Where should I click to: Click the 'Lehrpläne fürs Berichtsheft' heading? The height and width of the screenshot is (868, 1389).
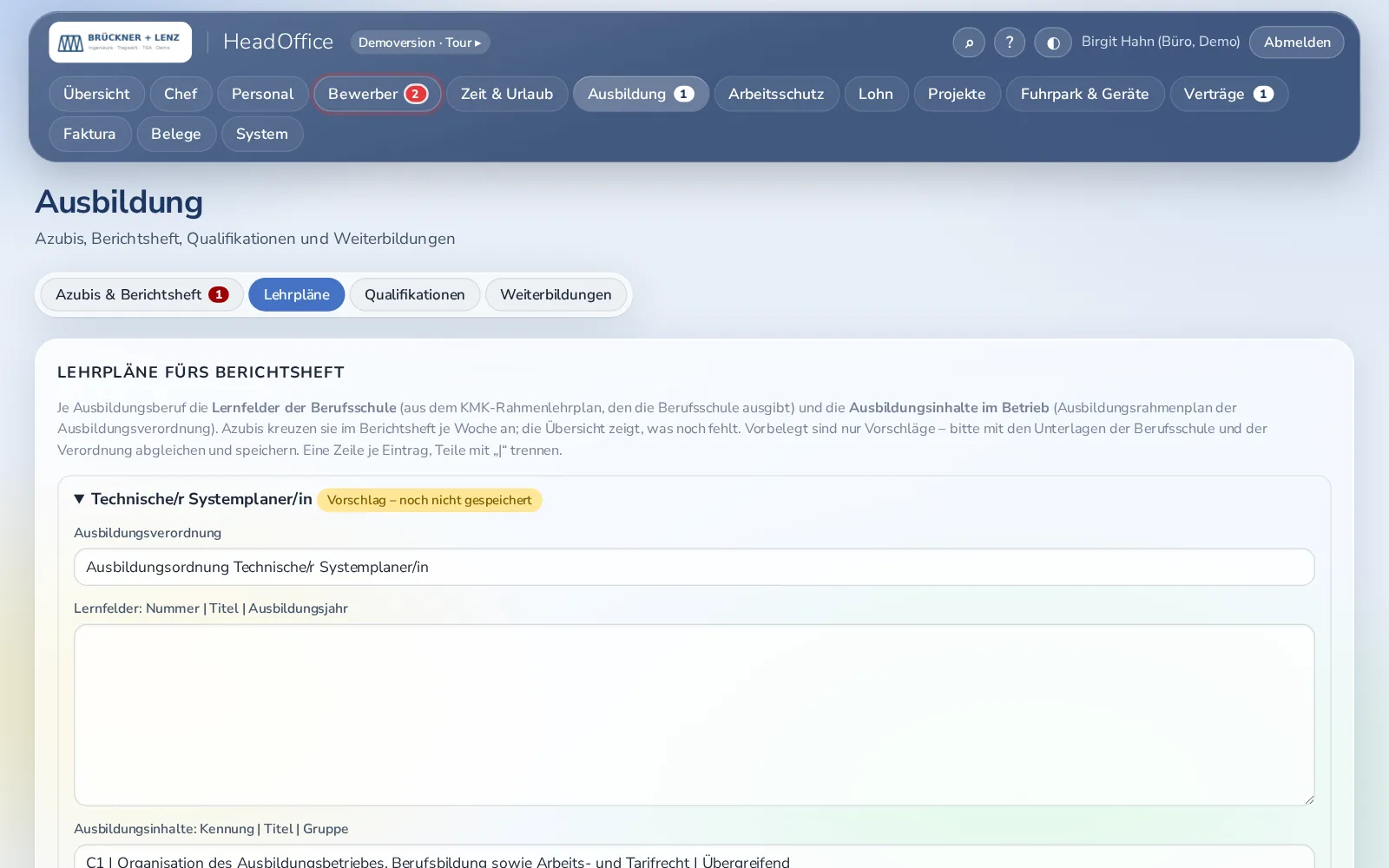click(x=201, y=372)
